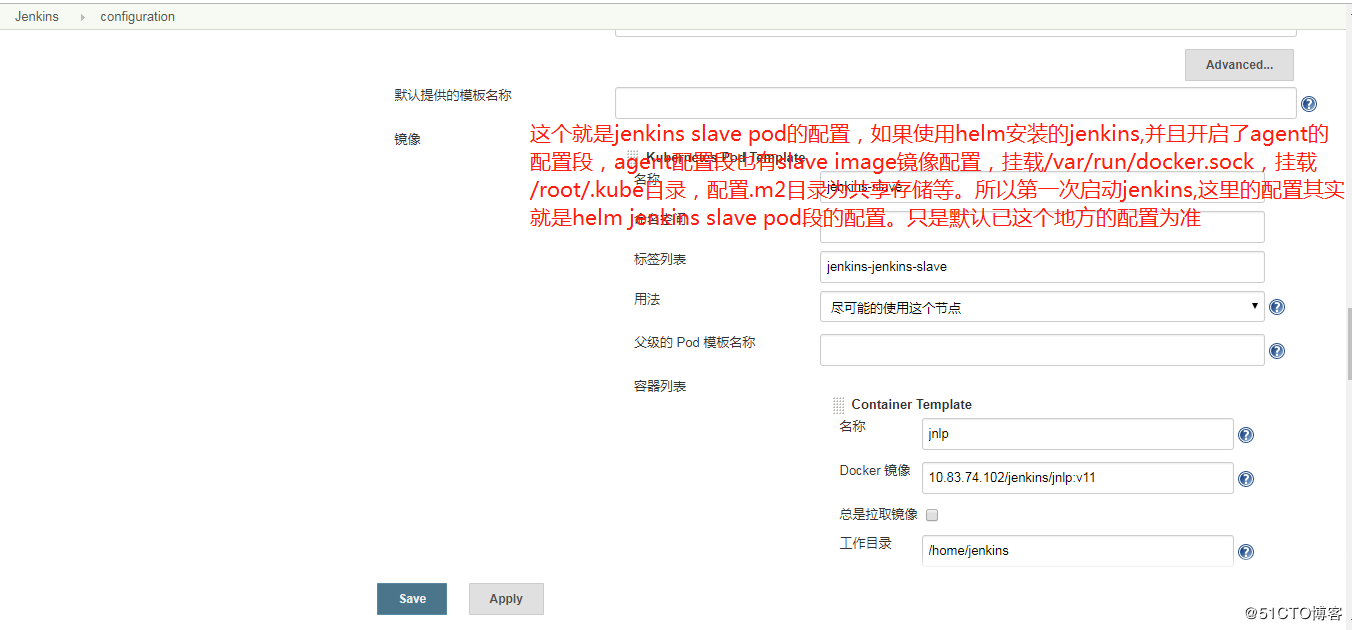Open the 51CTO博客 watermark link

pyautogui.click(x=1295, y=613)
